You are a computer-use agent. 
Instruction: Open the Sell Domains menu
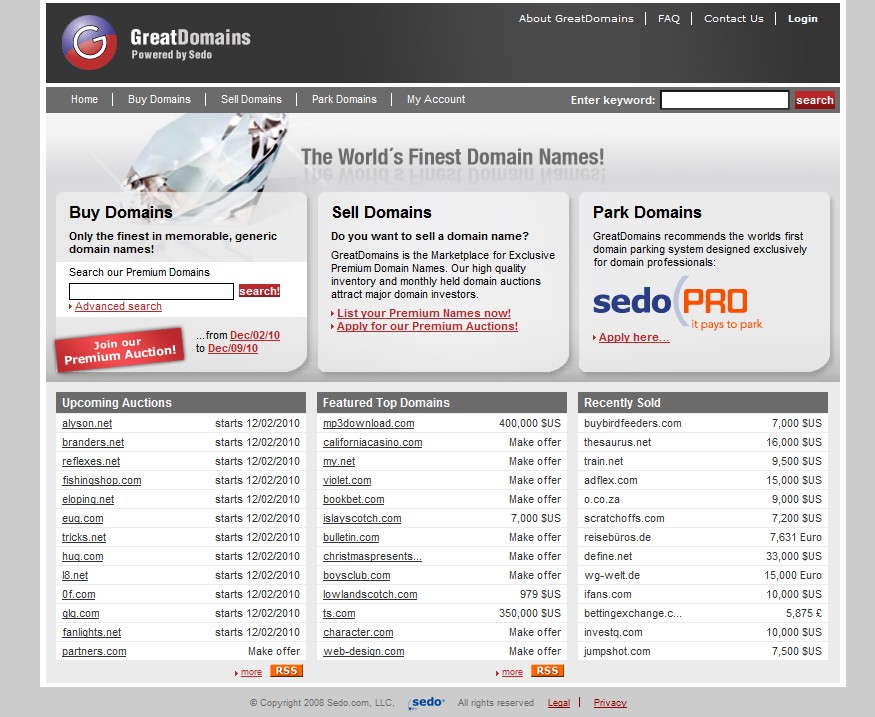point(251,99)
